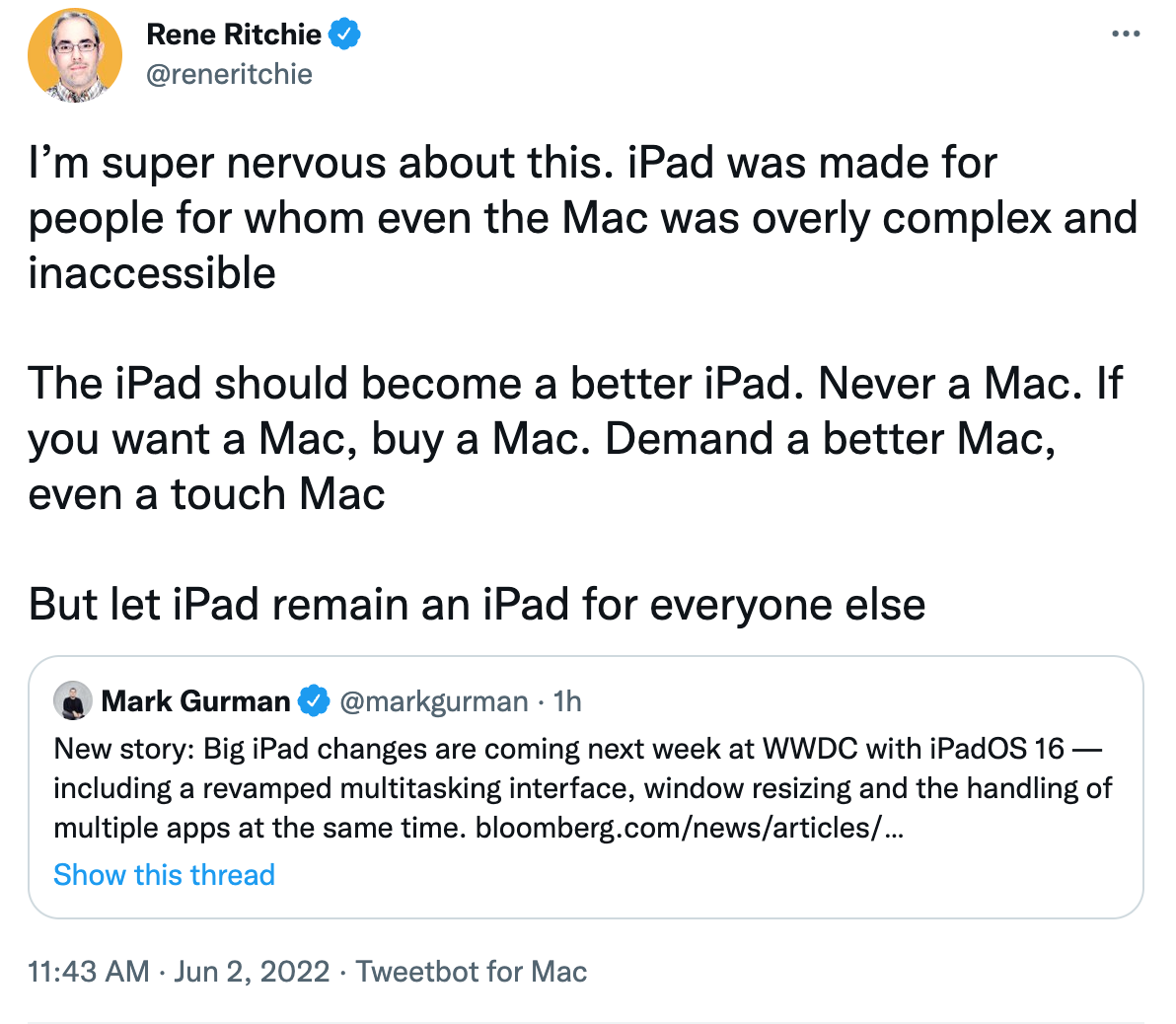
Task: Click the Rene Ritchie display name
Action: [233, 33]
